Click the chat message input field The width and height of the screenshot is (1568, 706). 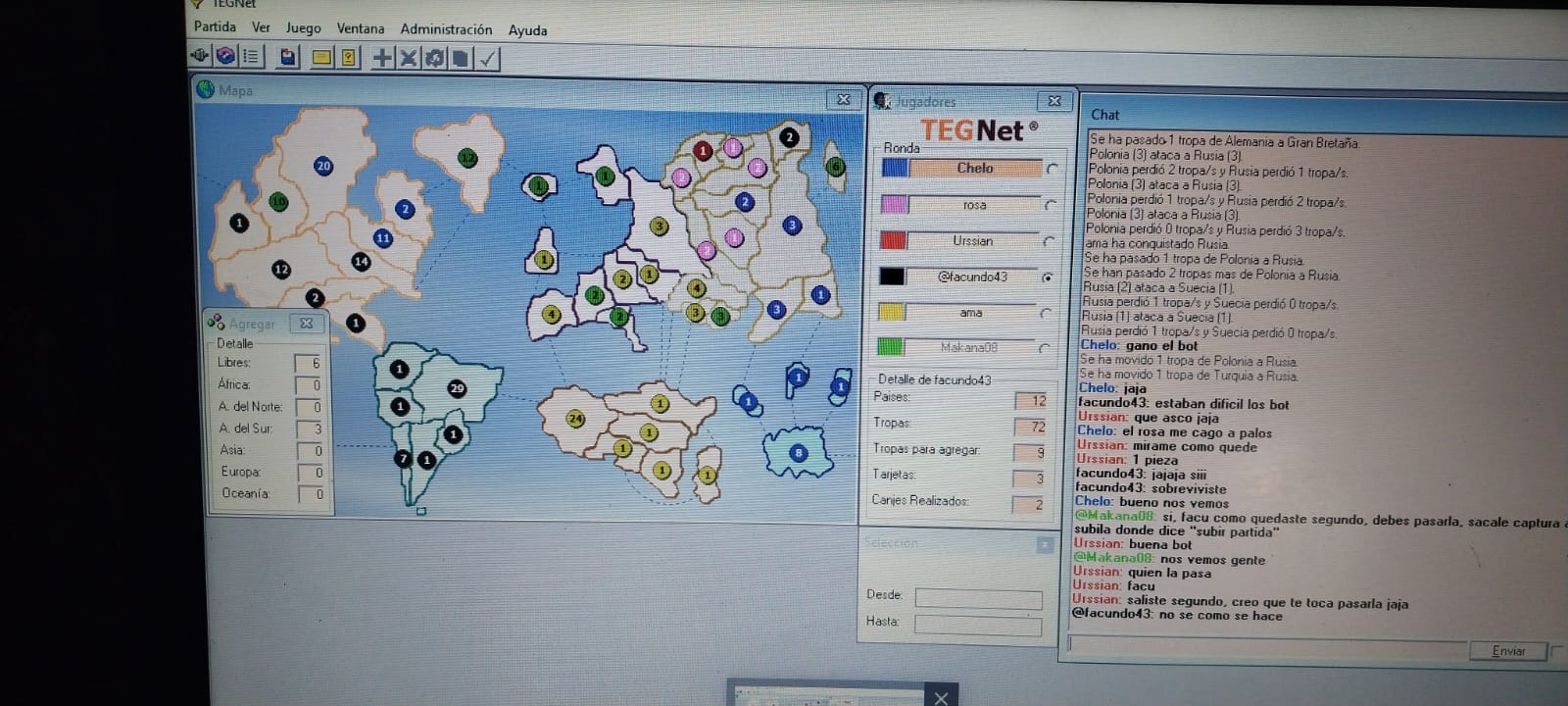point(1264,645)
